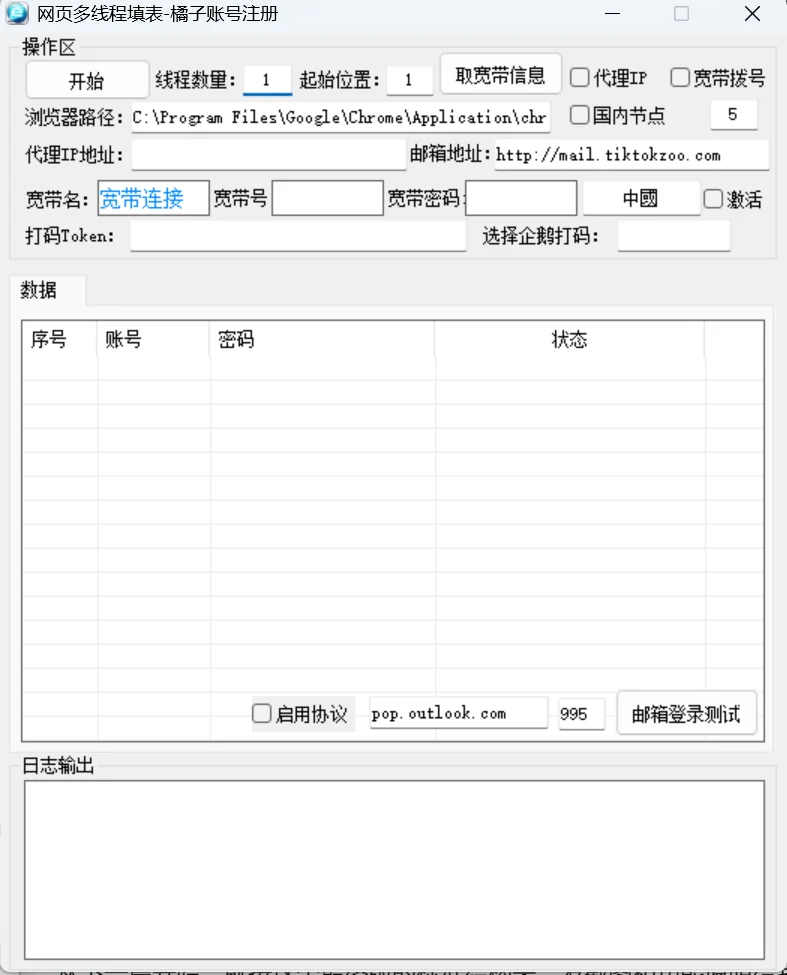The image size is (787, 975).
Task: Click inside the 日志输出 log area
Action: (x=394, y=870)
